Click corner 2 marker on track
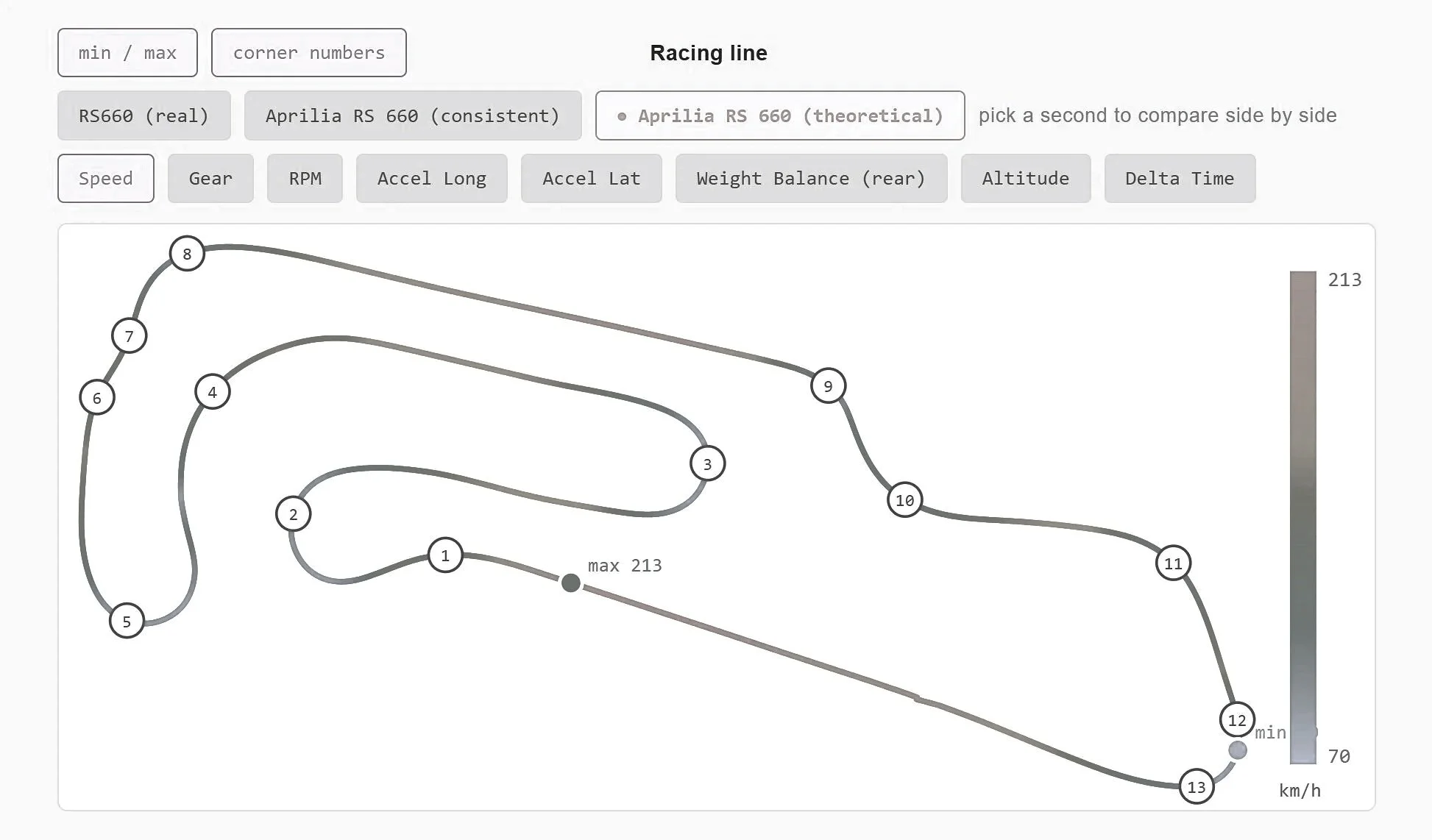Screen dimensions: 1432x840 tap(294, 514)
